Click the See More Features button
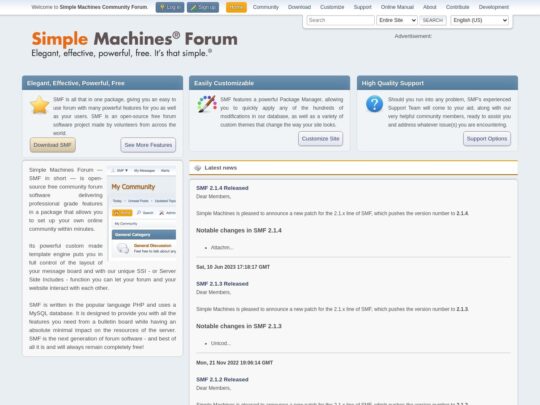This screenshot has width=540, height=405. click(x=148, y=145)
